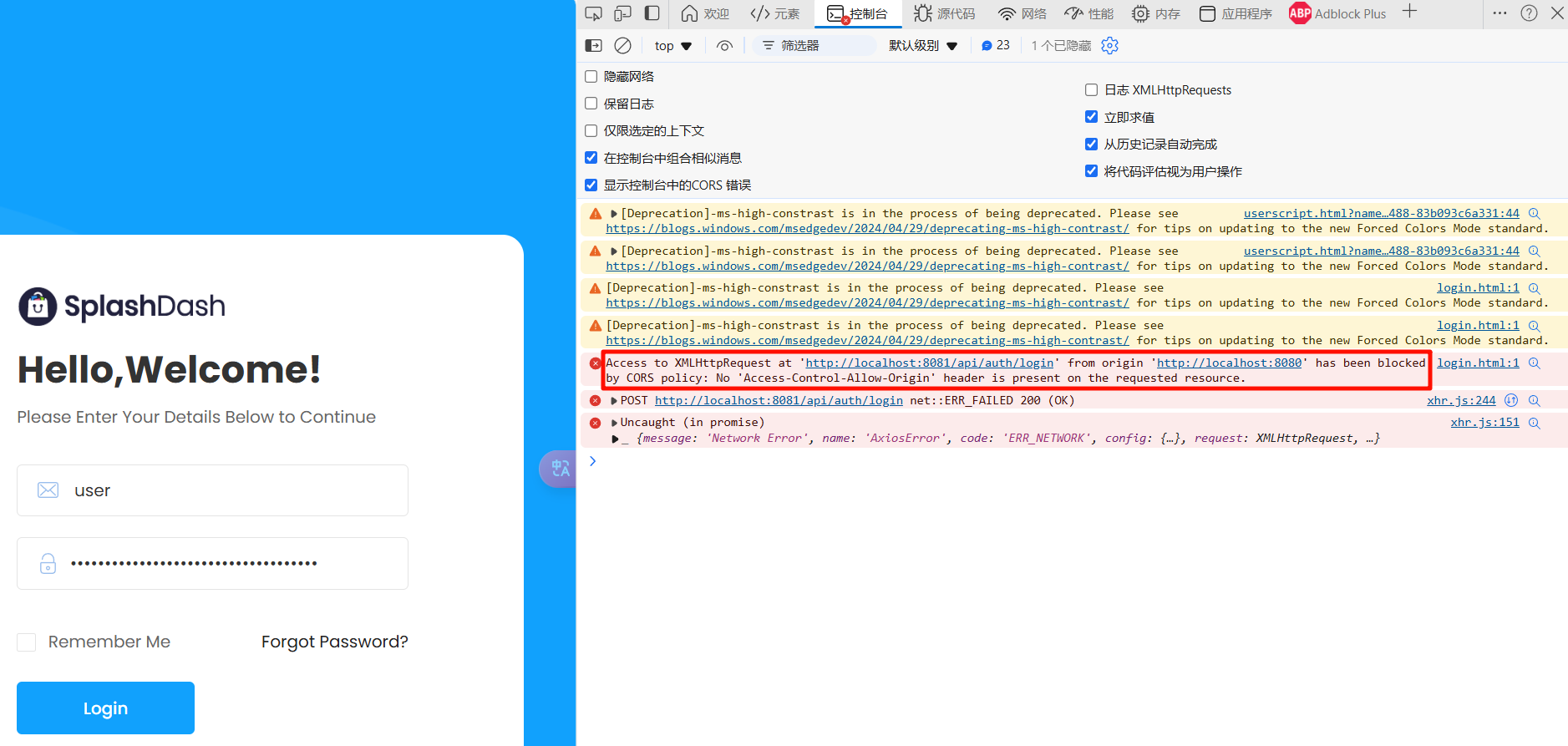The height and width of the screenshot is (746, 1568).
Task: Click the Forgot Password? link
Action: 334,642
